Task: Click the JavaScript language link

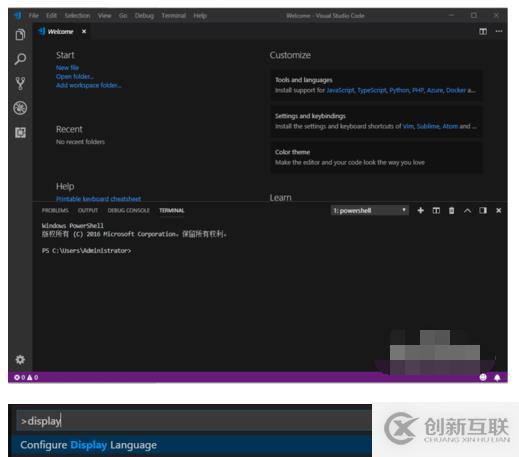Action: tap(340, 90)
